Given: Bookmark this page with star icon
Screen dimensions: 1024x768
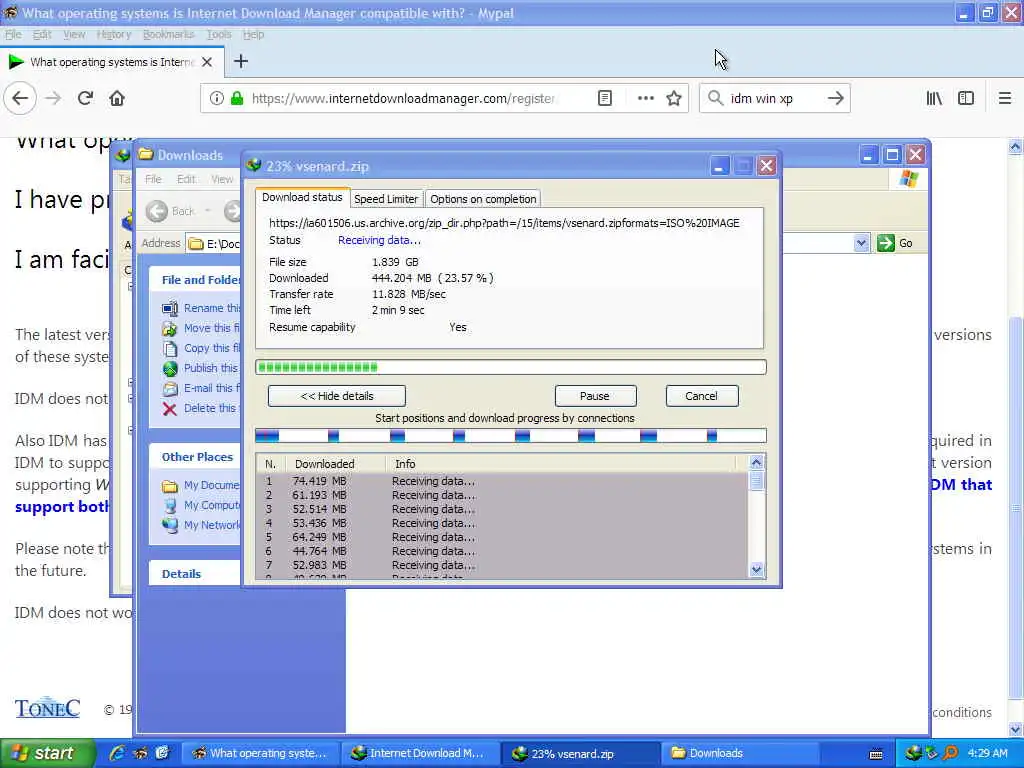Looking at the screenshot, I should [x=674, y=99].
